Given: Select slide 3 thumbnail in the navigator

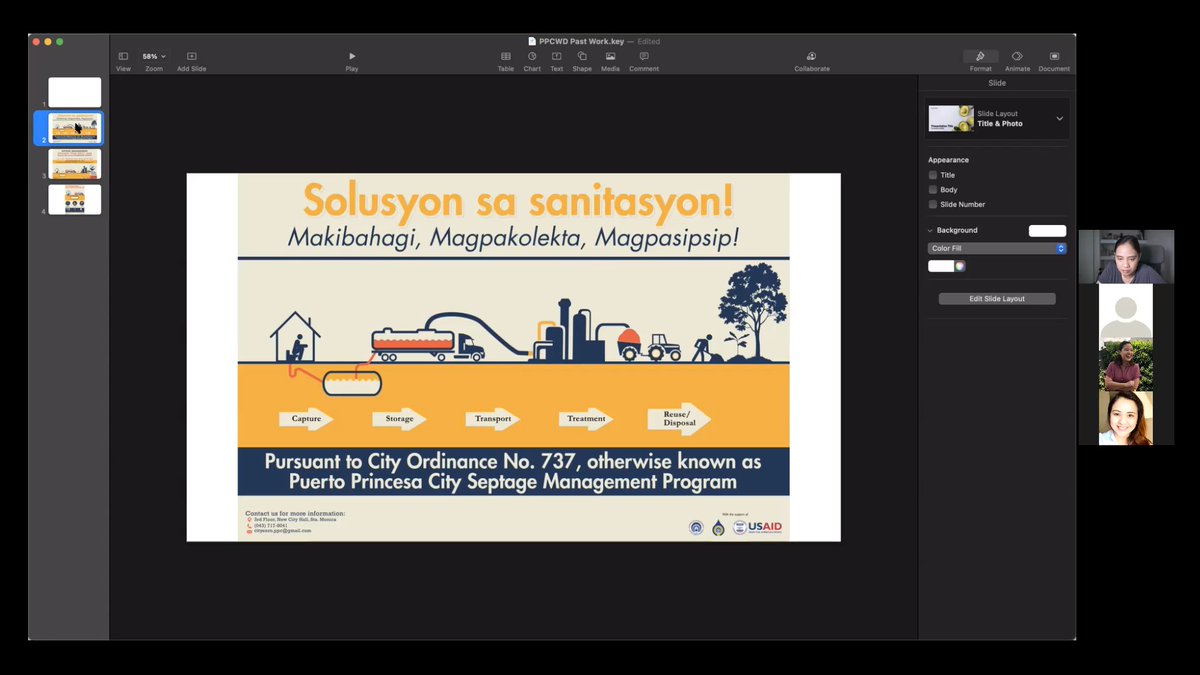Looking at the screenshot, I should point(75,163).
